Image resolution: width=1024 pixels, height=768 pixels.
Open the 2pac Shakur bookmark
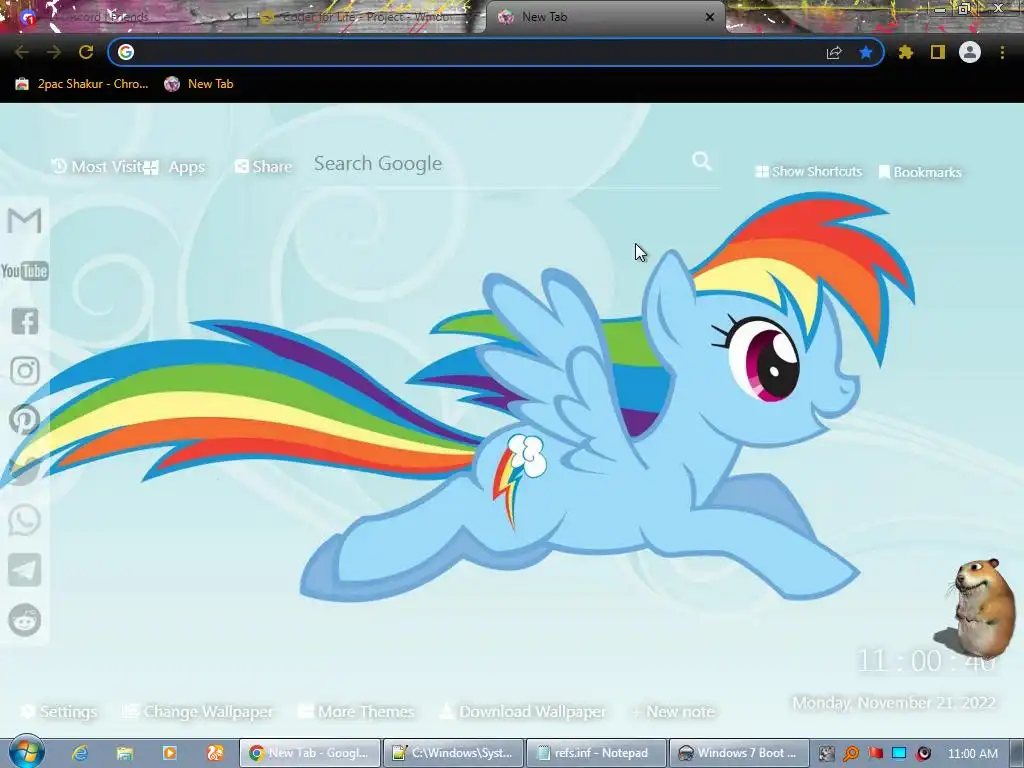click(82, 84)
